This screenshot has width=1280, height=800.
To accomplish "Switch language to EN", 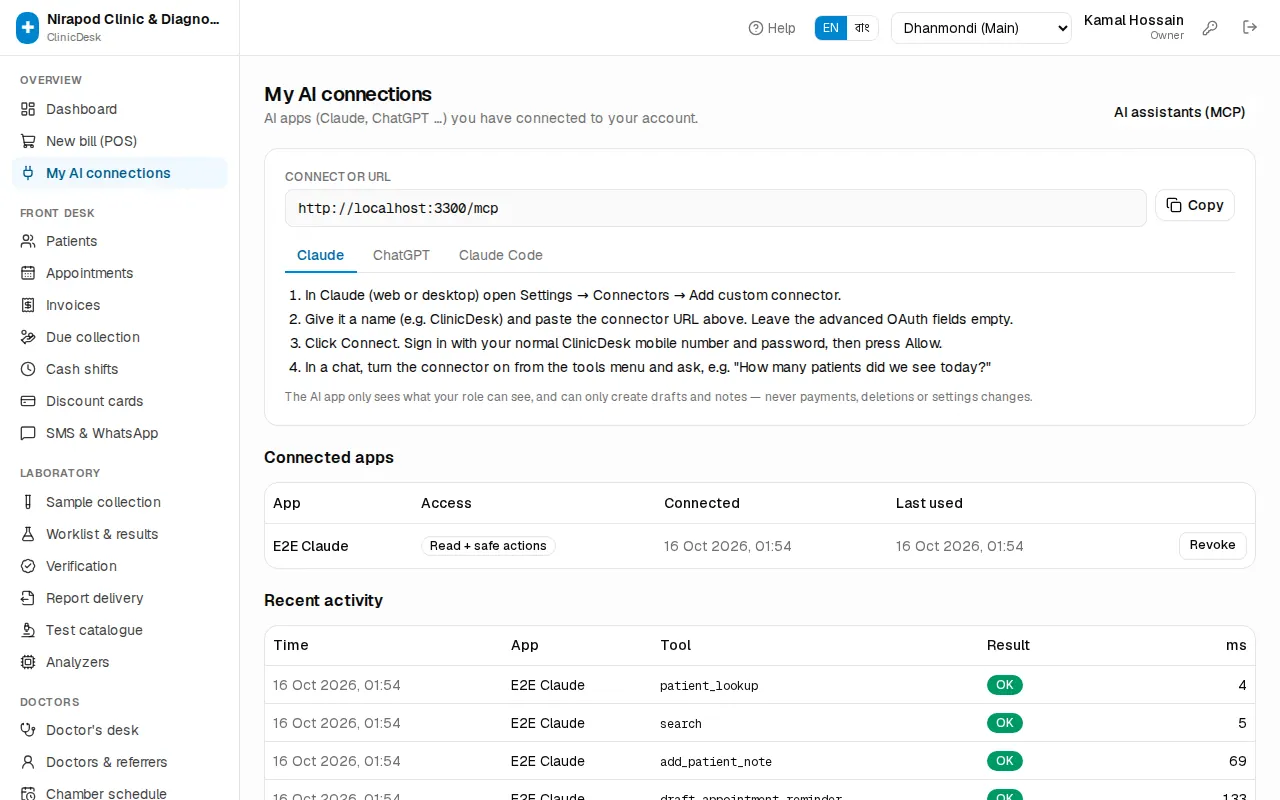I will (831, 28).
